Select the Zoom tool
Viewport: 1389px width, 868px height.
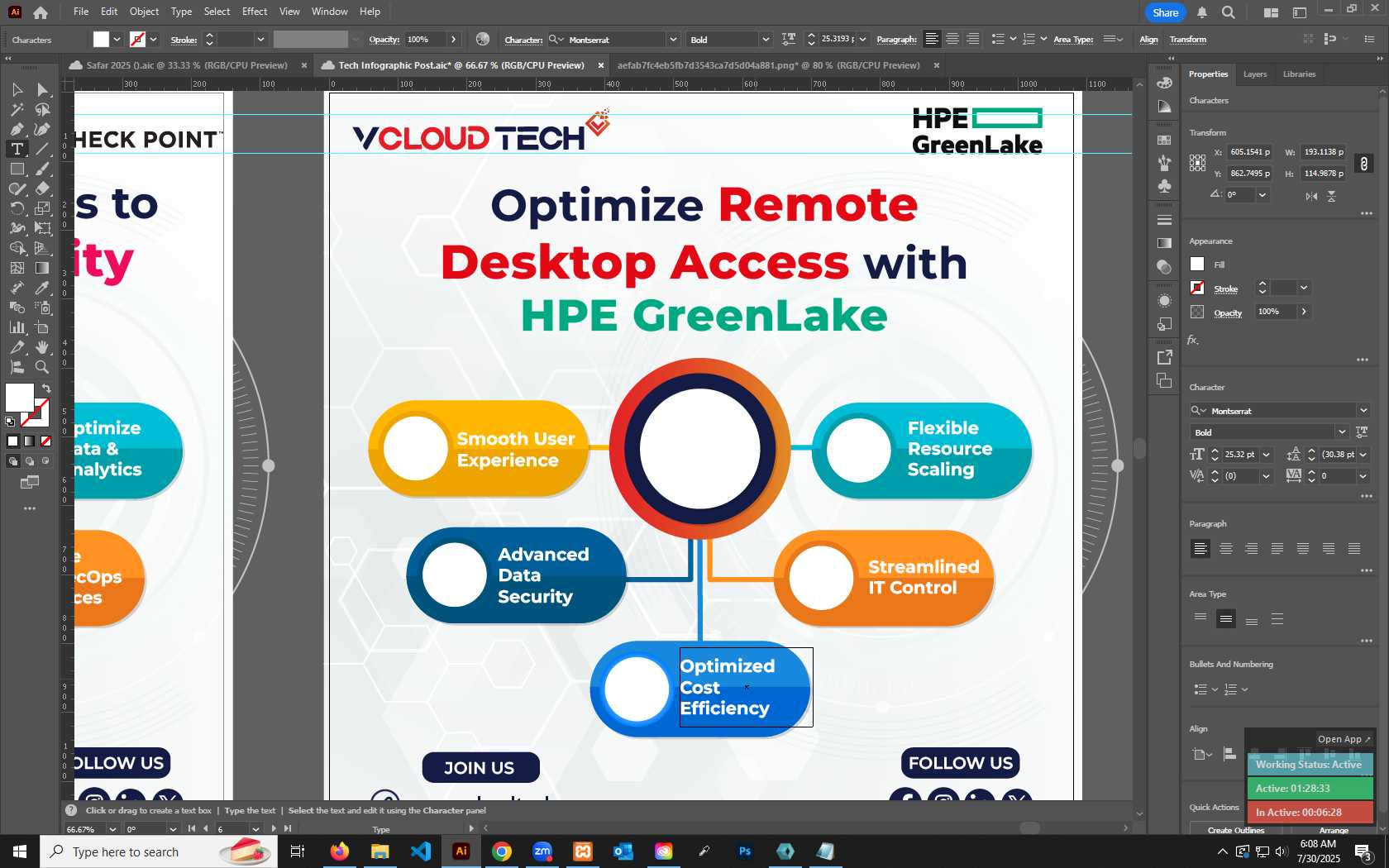point(42,367)
